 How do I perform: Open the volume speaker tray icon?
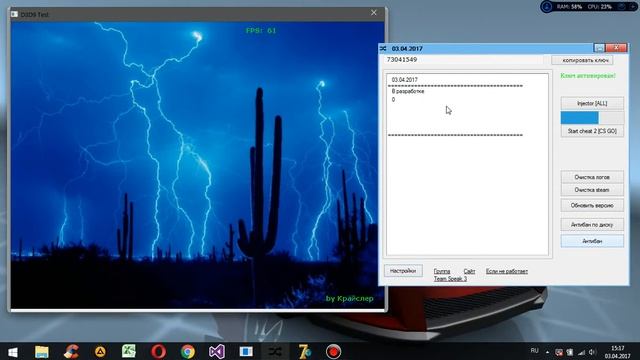tap(592, 352)
